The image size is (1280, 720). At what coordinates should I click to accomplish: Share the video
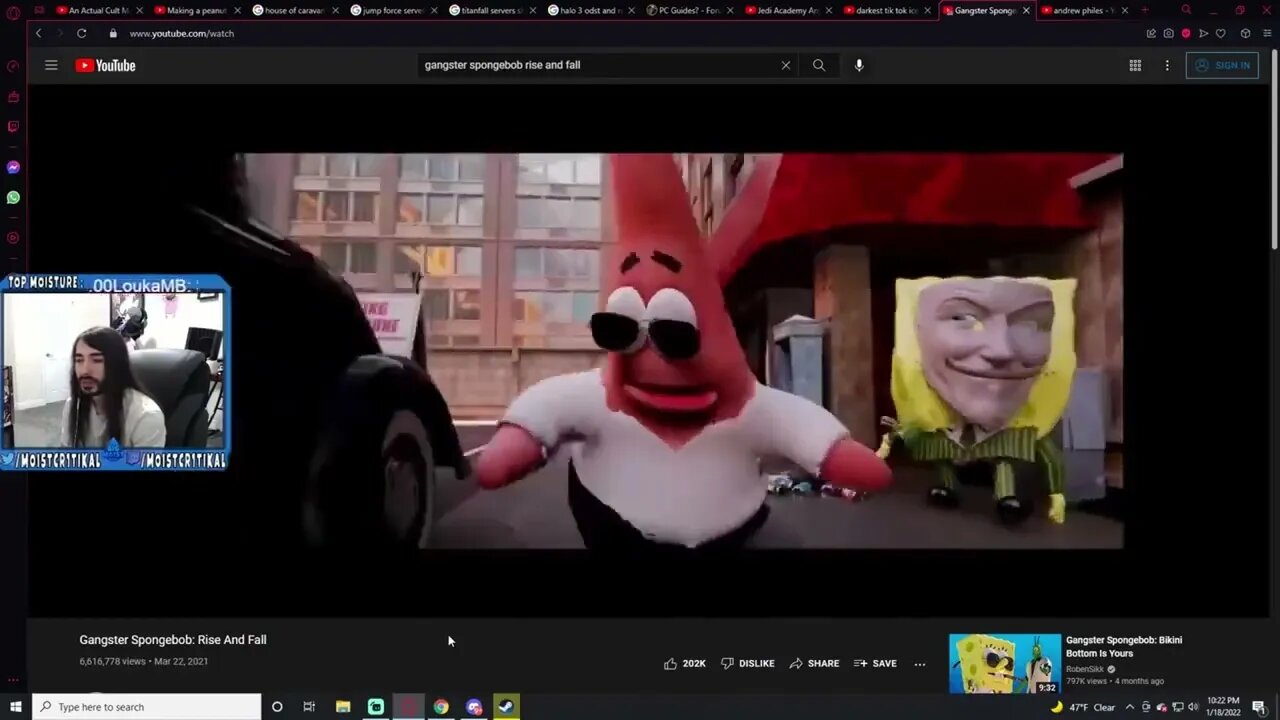814,663
